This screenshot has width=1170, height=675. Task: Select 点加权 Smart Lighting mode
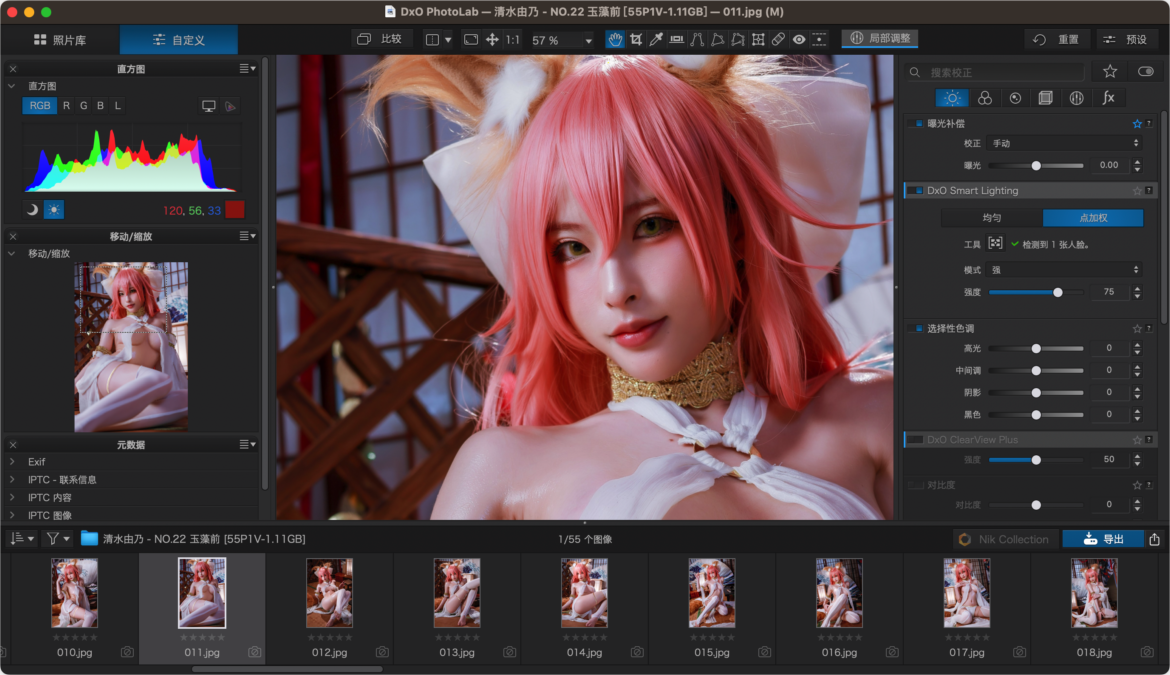(x=1093, y=218)
